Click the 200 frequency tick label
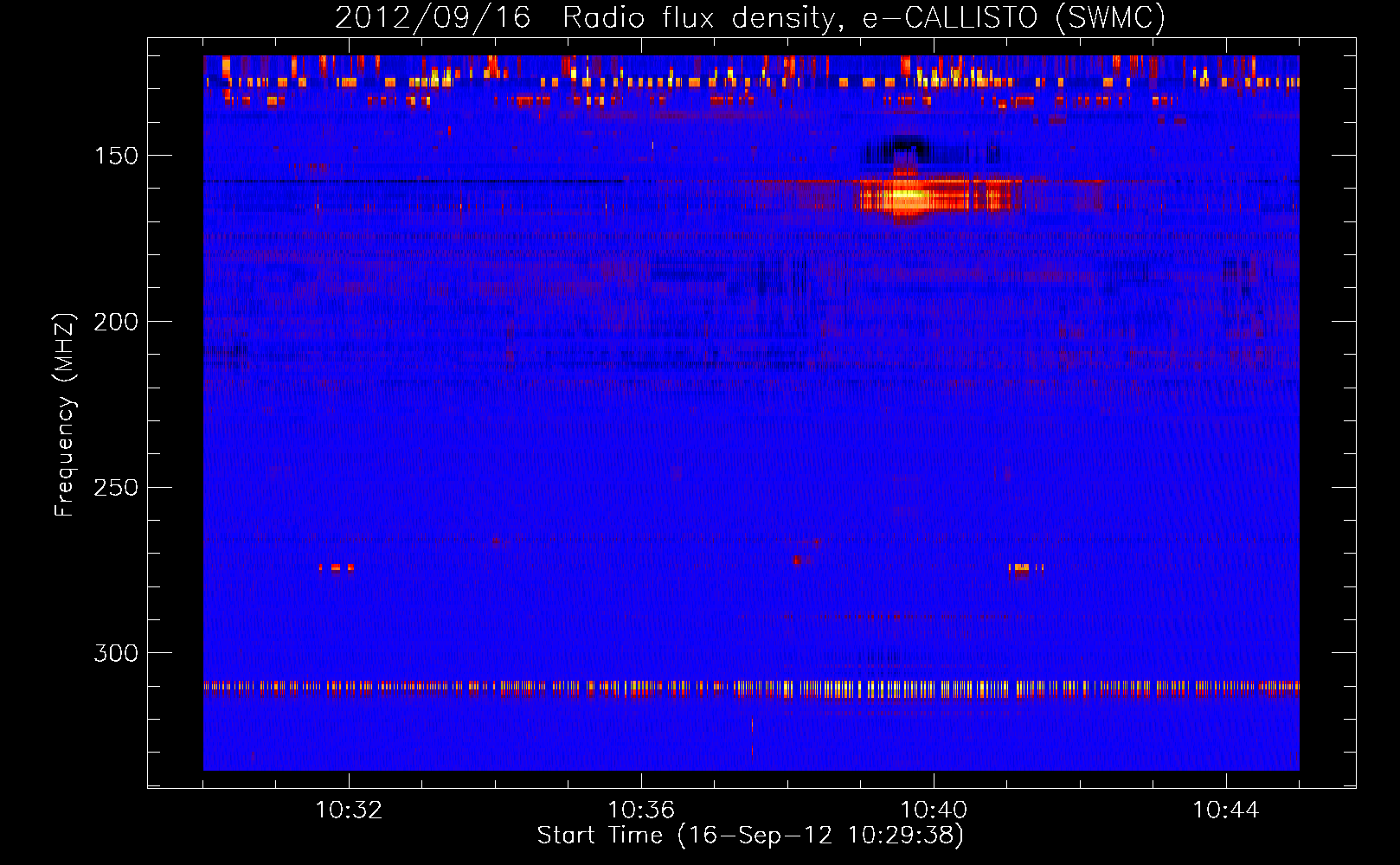1400x865 pixels. pyautogui.click(x=116, y=322)
